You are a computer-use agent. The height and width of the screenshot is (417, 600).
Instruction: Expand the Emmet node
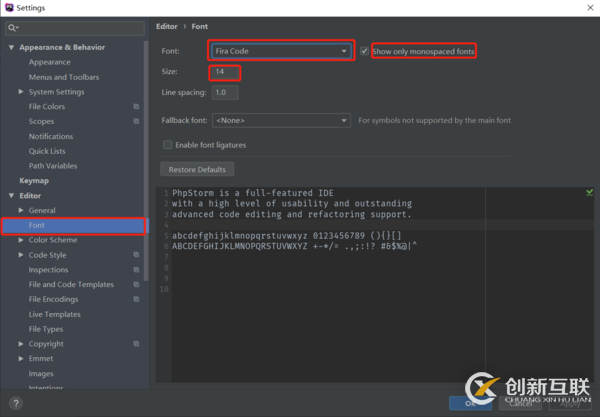coord(21,358)
